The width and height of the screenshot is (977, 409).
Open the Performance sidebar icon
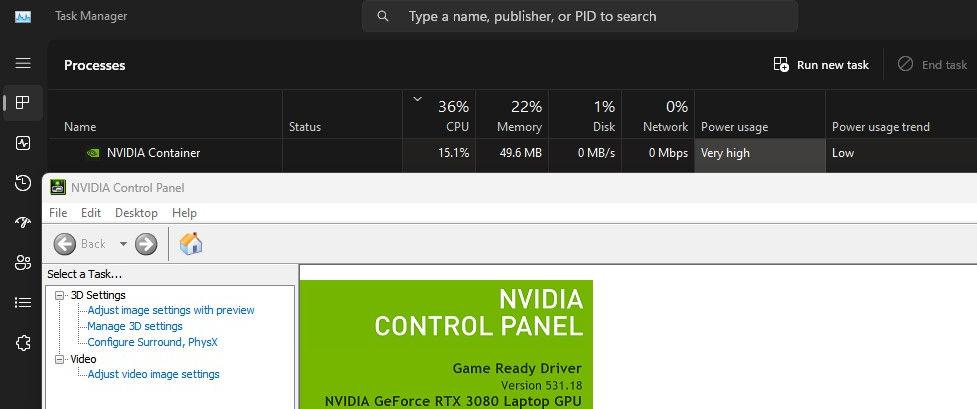[23, 143]
